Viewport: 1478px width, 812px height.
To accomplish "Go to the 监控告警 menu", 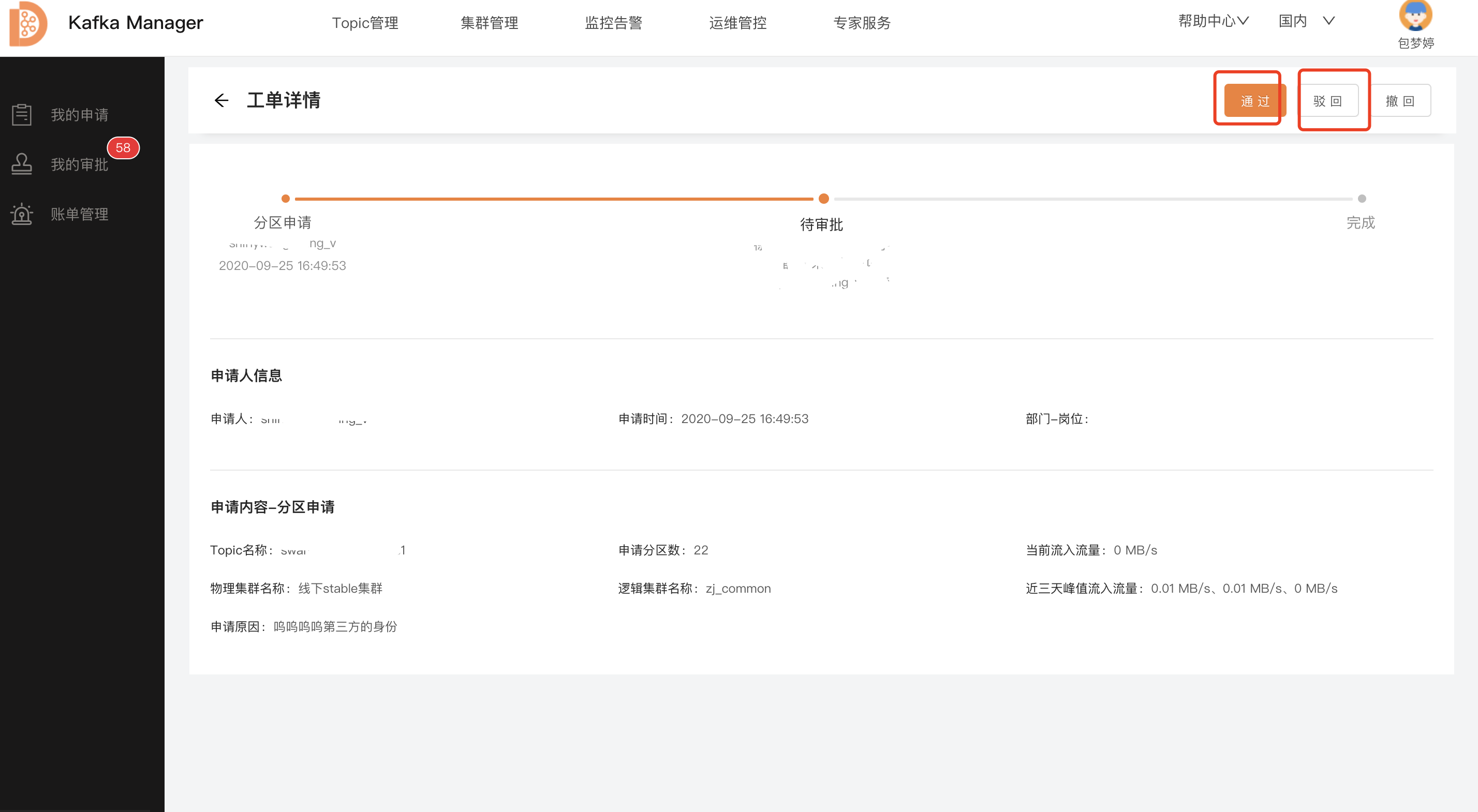I will click(x=613, y=23).
